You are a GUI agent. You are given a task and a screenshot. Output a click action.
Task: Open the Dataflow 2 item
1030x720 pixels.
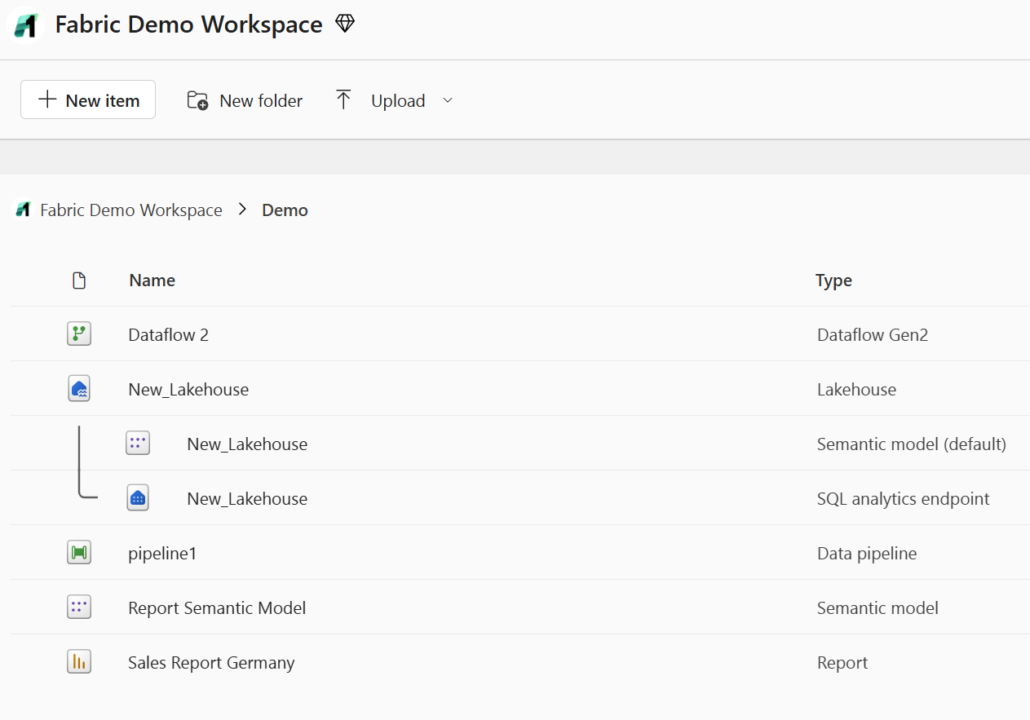click(x=168, y=335)
